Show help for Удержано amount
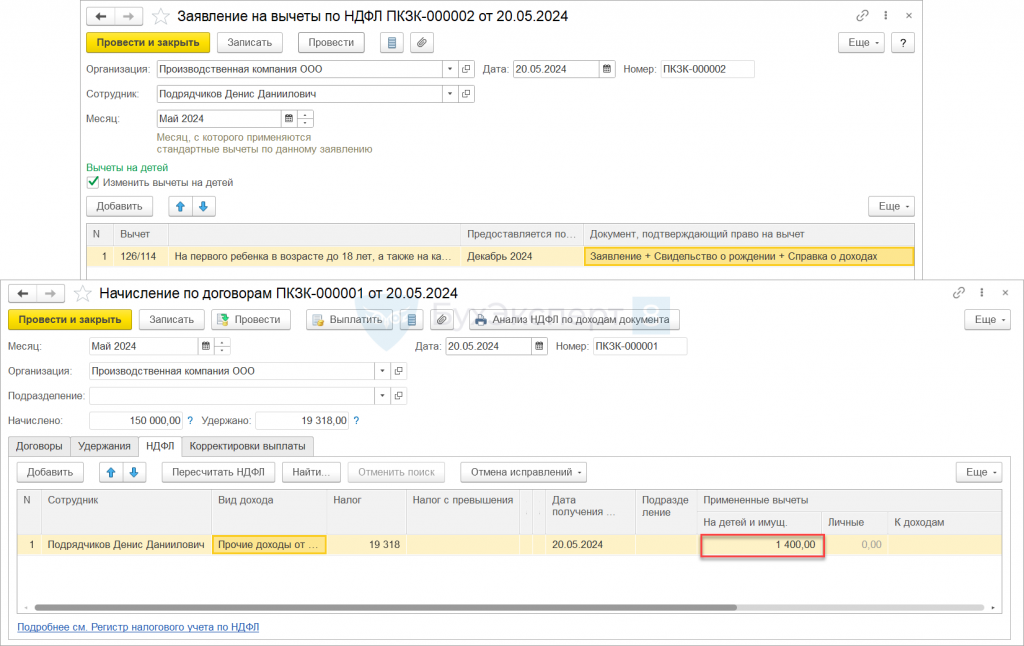Viewport: 1024px width, 646px height. 356,421
